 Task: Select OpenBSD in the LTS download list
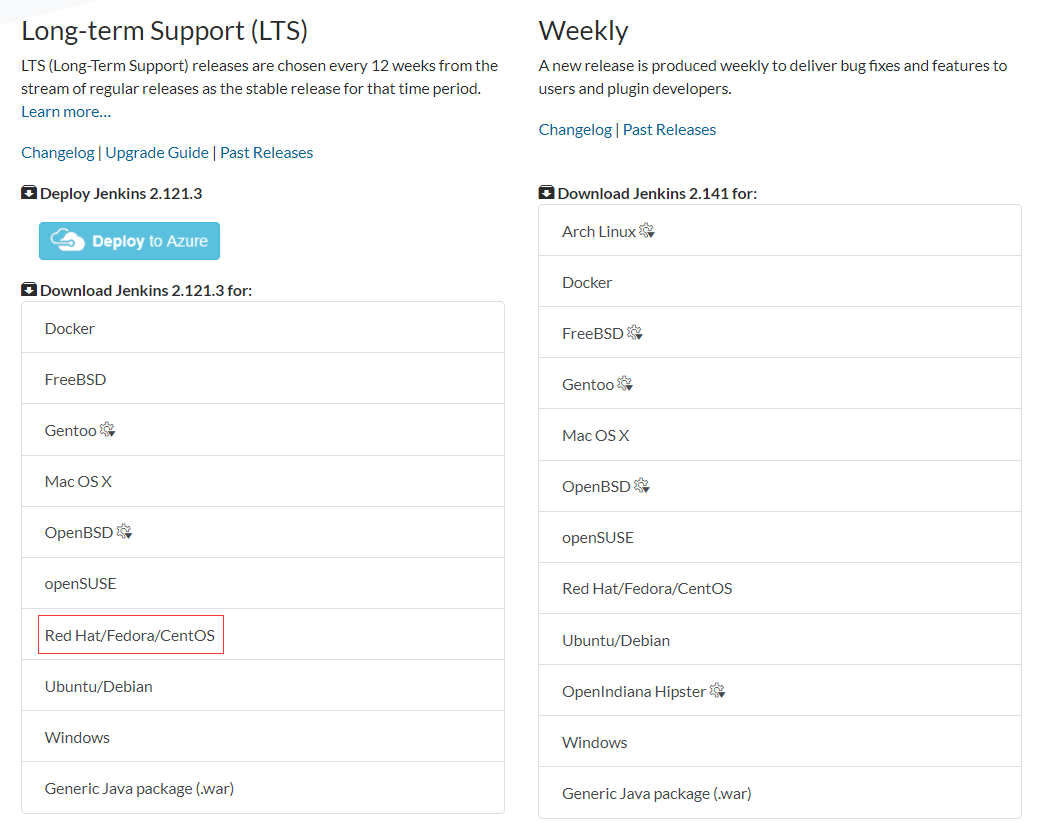pyautogui.click(x=263, y=532)
